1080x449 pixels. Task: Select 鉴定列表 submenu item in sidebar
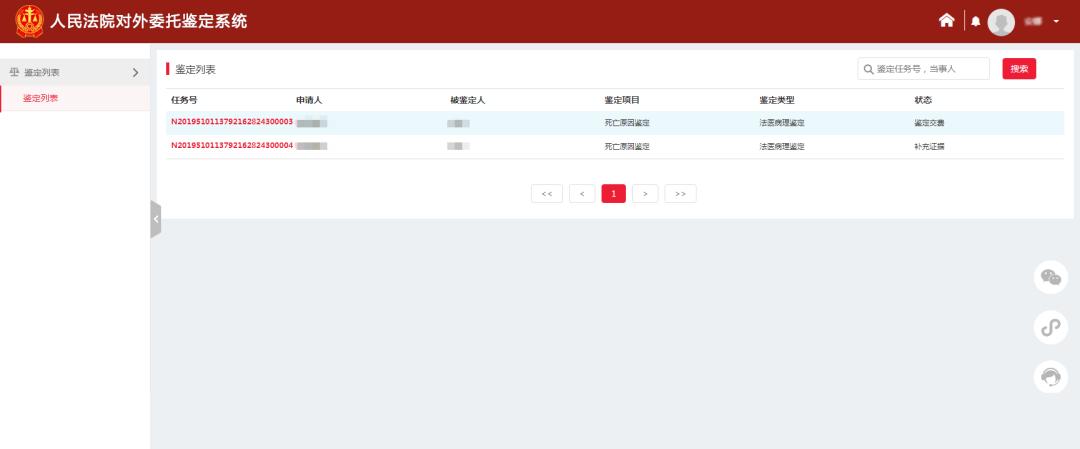(x=41, y=98)
